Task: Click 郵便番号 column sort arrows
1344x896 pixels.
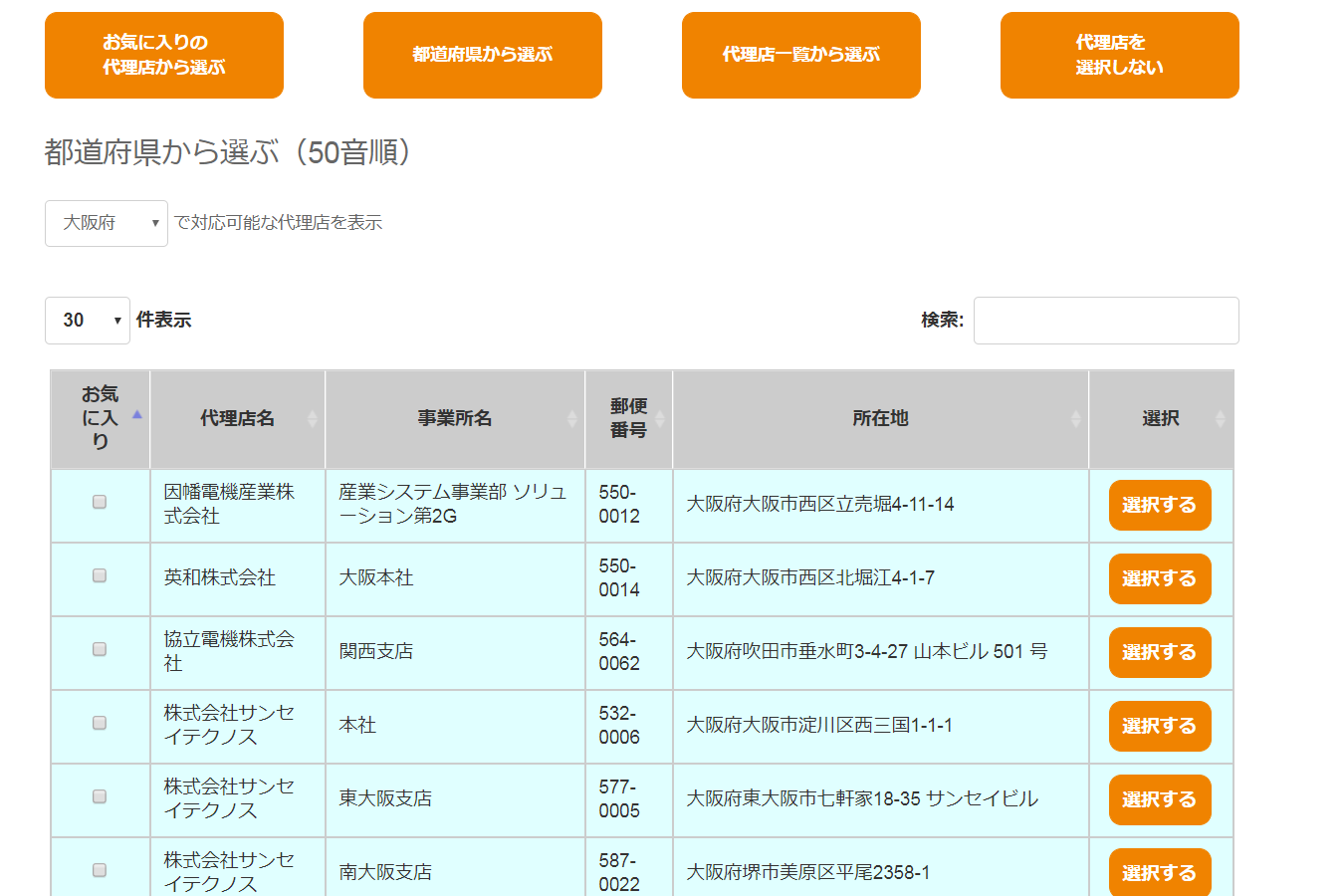Action: (659, 419)
